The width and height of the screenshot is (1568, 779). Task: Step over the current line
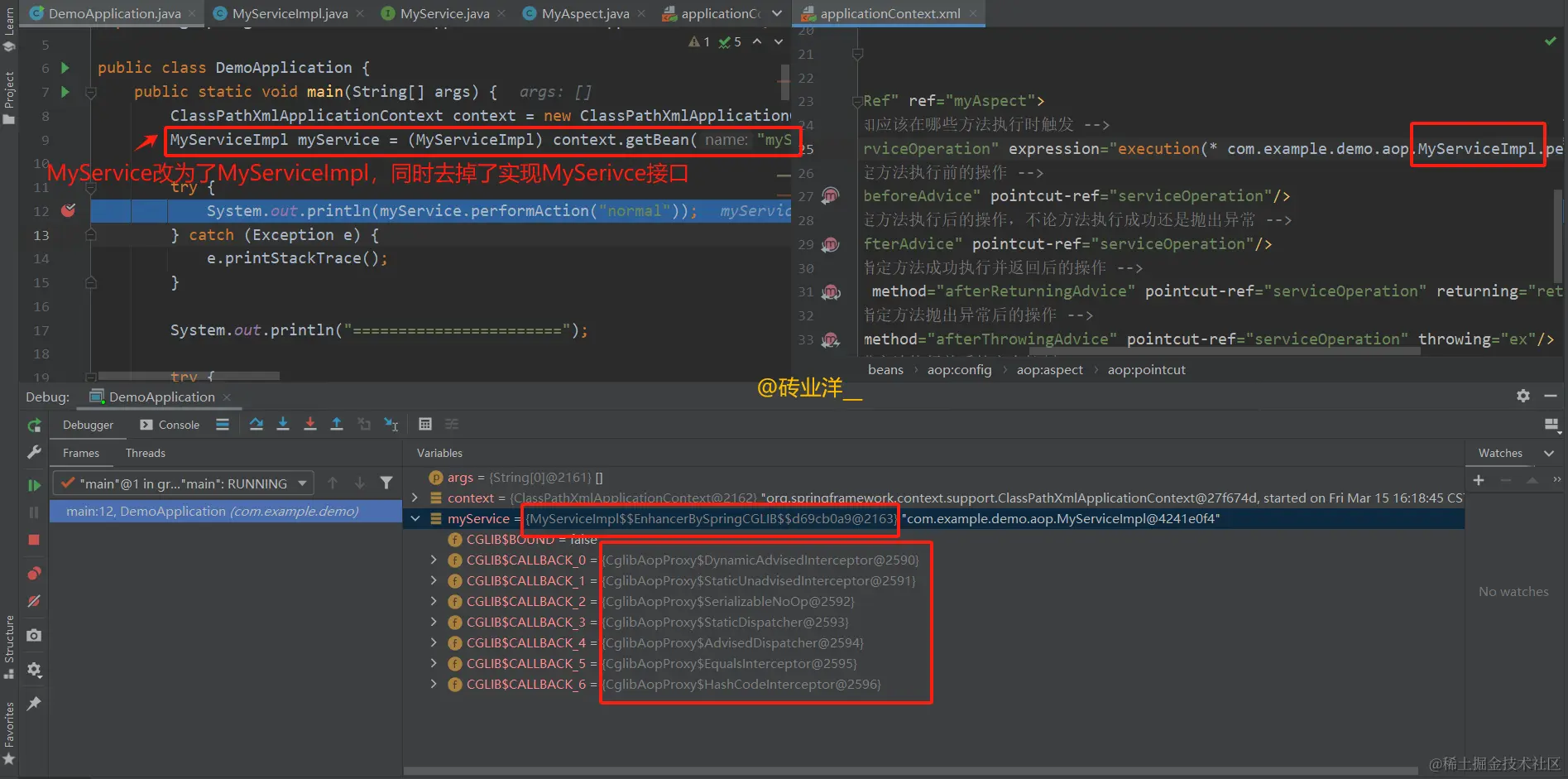(257, 424)
